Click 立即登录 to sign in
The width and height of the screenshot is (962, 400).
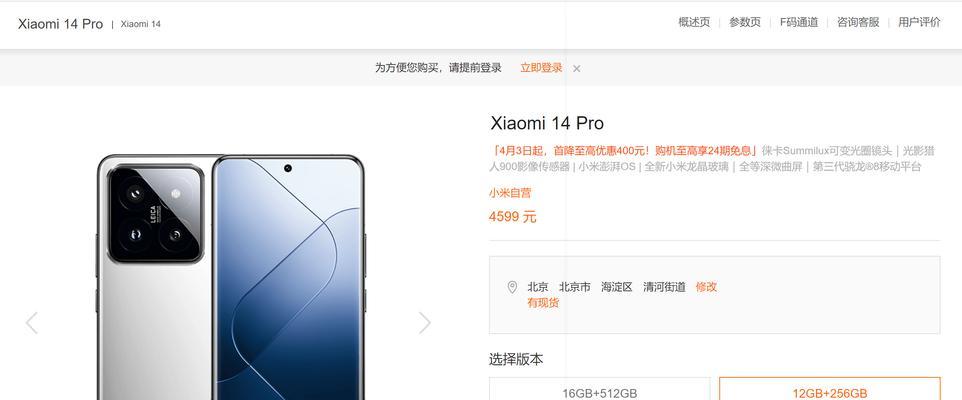coord(541,68)
